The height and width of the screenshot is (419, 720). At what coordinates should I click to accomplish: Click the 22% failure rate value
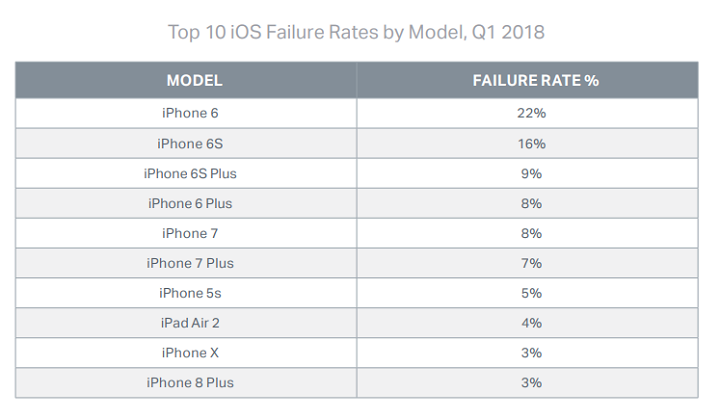[x=531, y=113]
